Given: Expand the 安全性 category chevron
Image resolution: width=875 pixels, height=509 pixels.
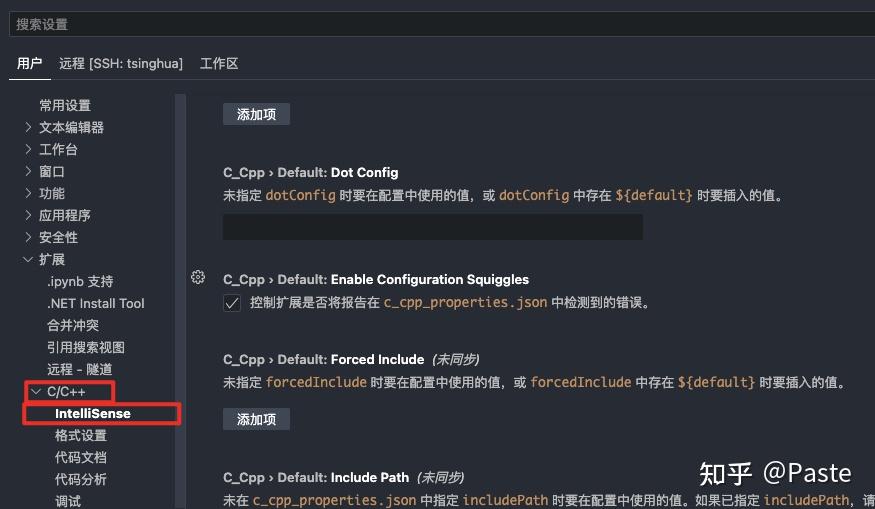Looking at the screenshot, I should tap(28, 237).
